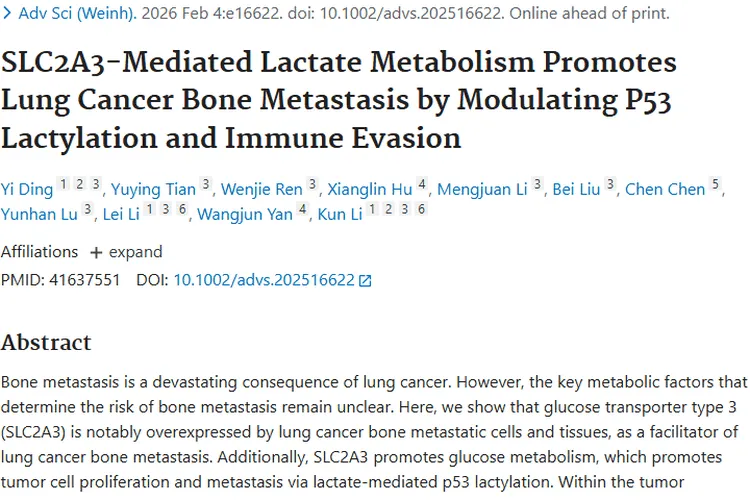Open the DOI link 10.1002/advs.202516622
This screenshot has width=750, height=500.
pyautogui.click(x=264, y=280)
